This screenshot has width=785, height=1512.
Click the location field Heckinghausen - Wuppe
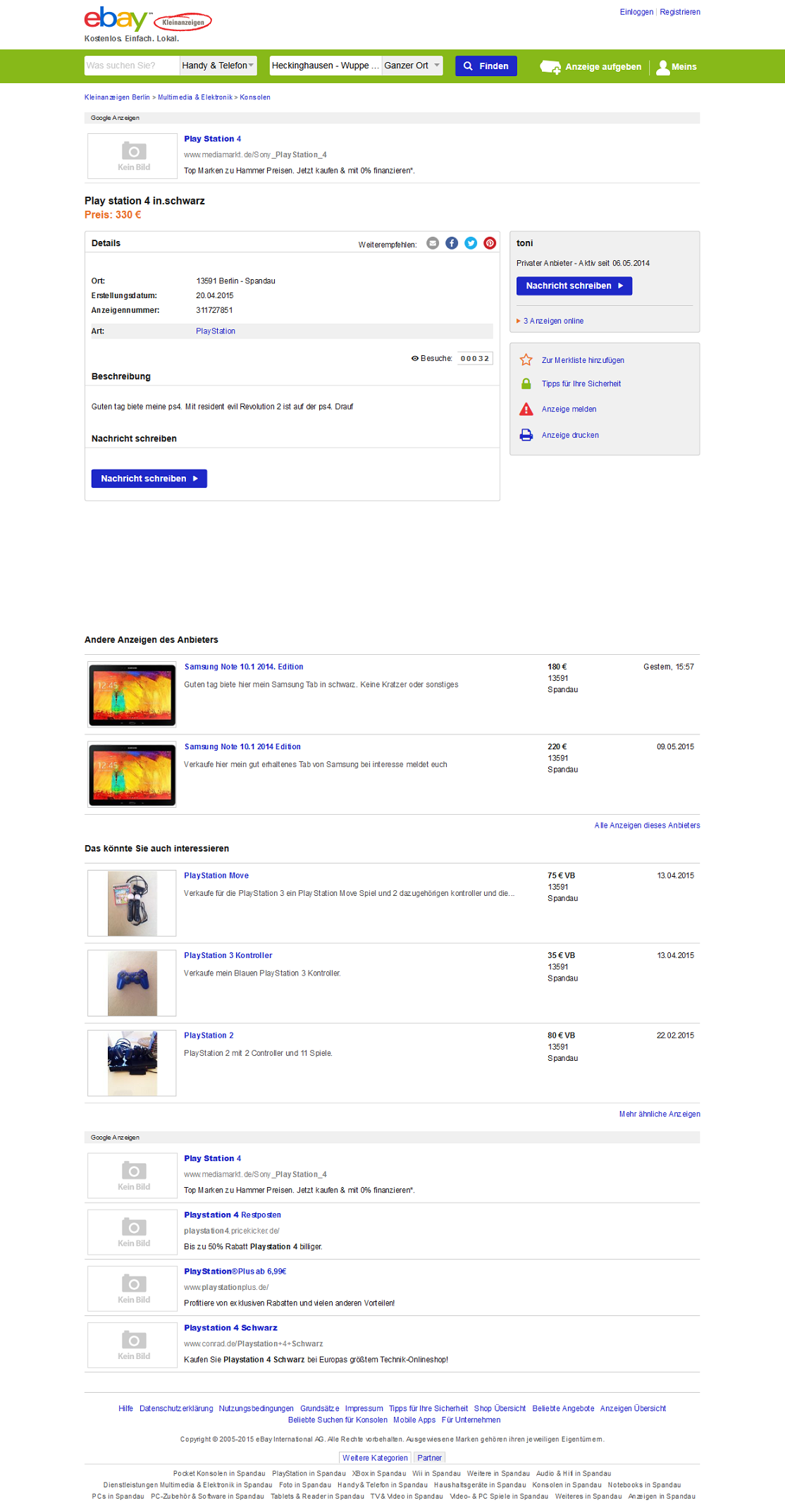click(x=326, y=66)
